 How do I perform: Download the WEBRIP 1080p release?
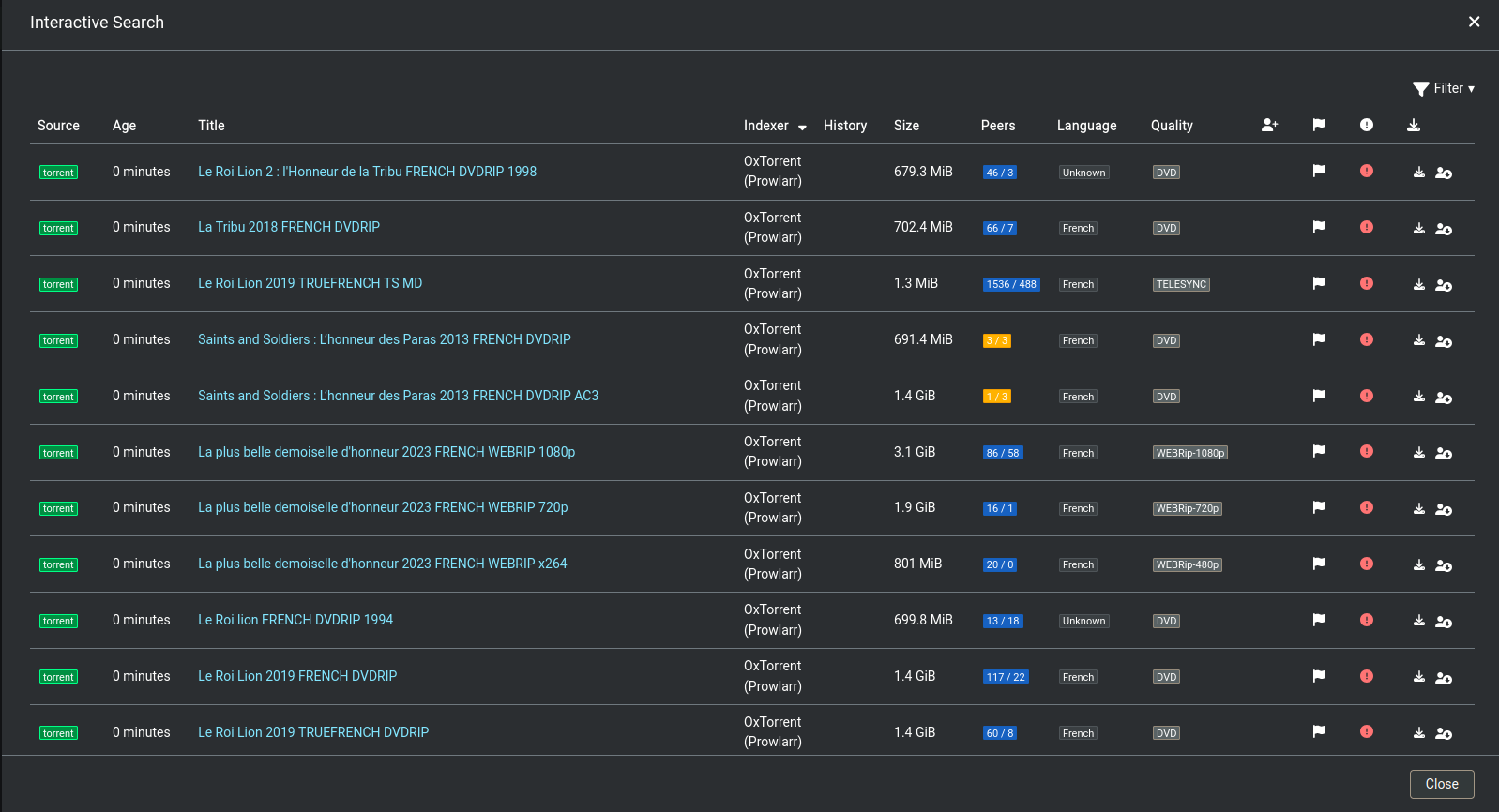click(x=1418, y=453)
